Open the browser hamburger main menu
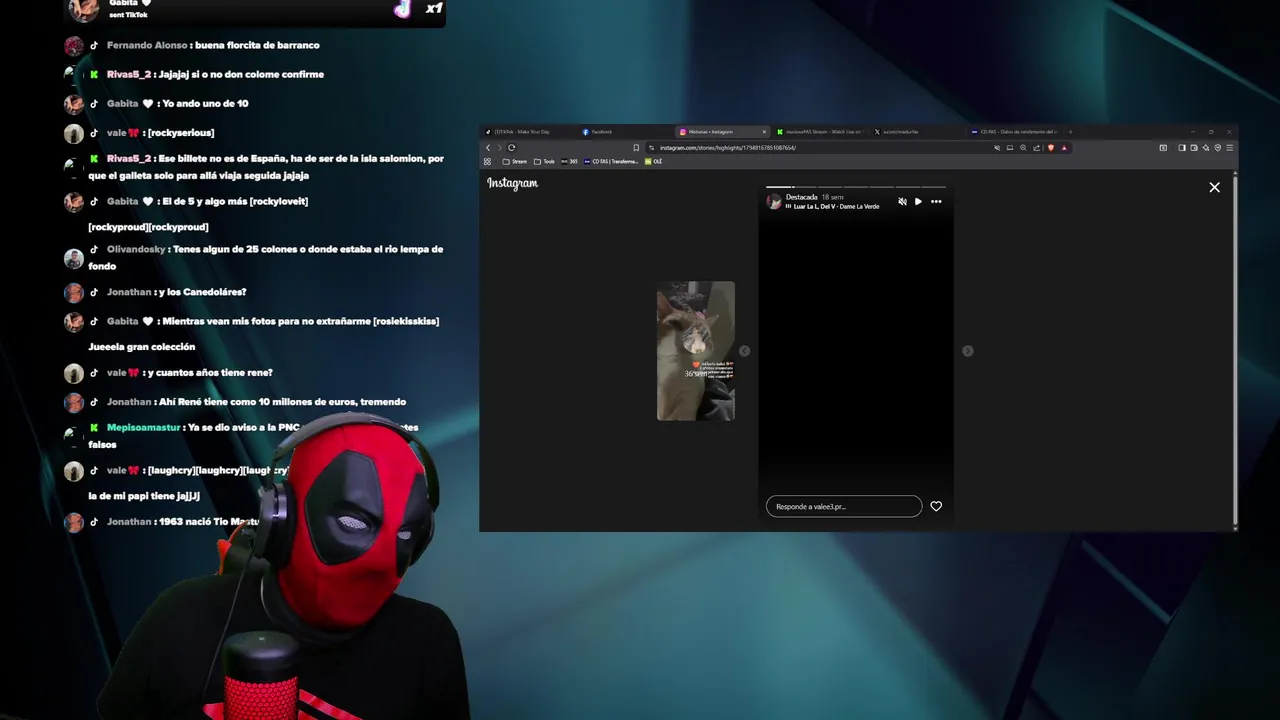The height and width of the screenshot is (720, 1280). pyautogui.click(x=1230, y=148)
